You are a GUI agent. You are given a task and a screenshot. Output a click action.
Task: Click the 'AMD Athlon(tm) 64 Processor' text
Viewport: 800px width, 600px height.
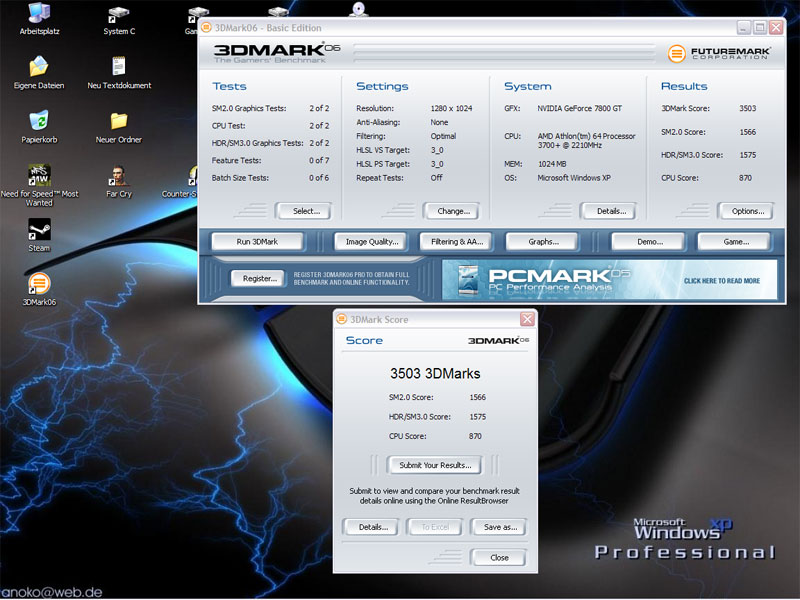[586, 136]
